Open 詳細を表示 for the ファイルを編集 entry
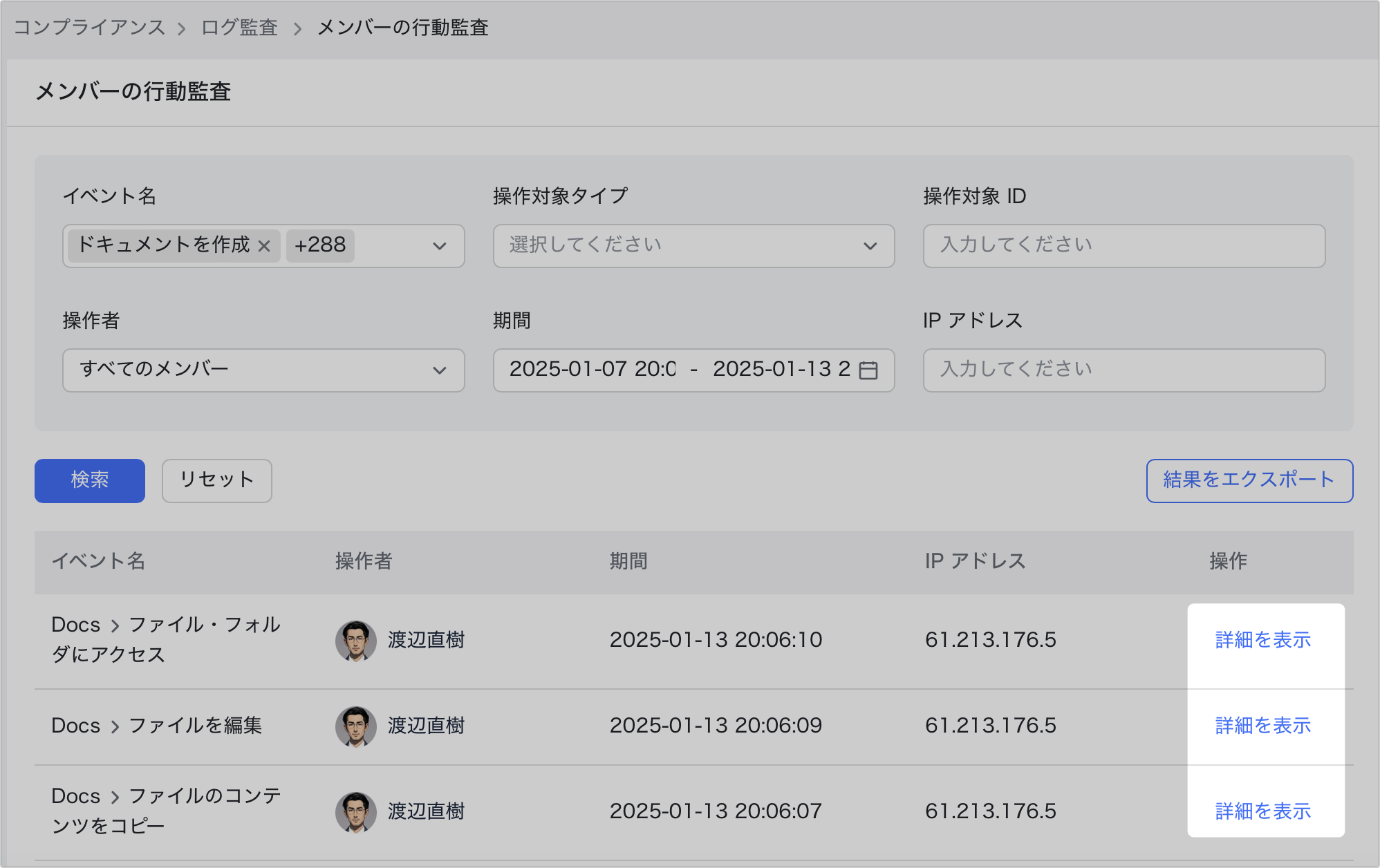 [1262, 726]
